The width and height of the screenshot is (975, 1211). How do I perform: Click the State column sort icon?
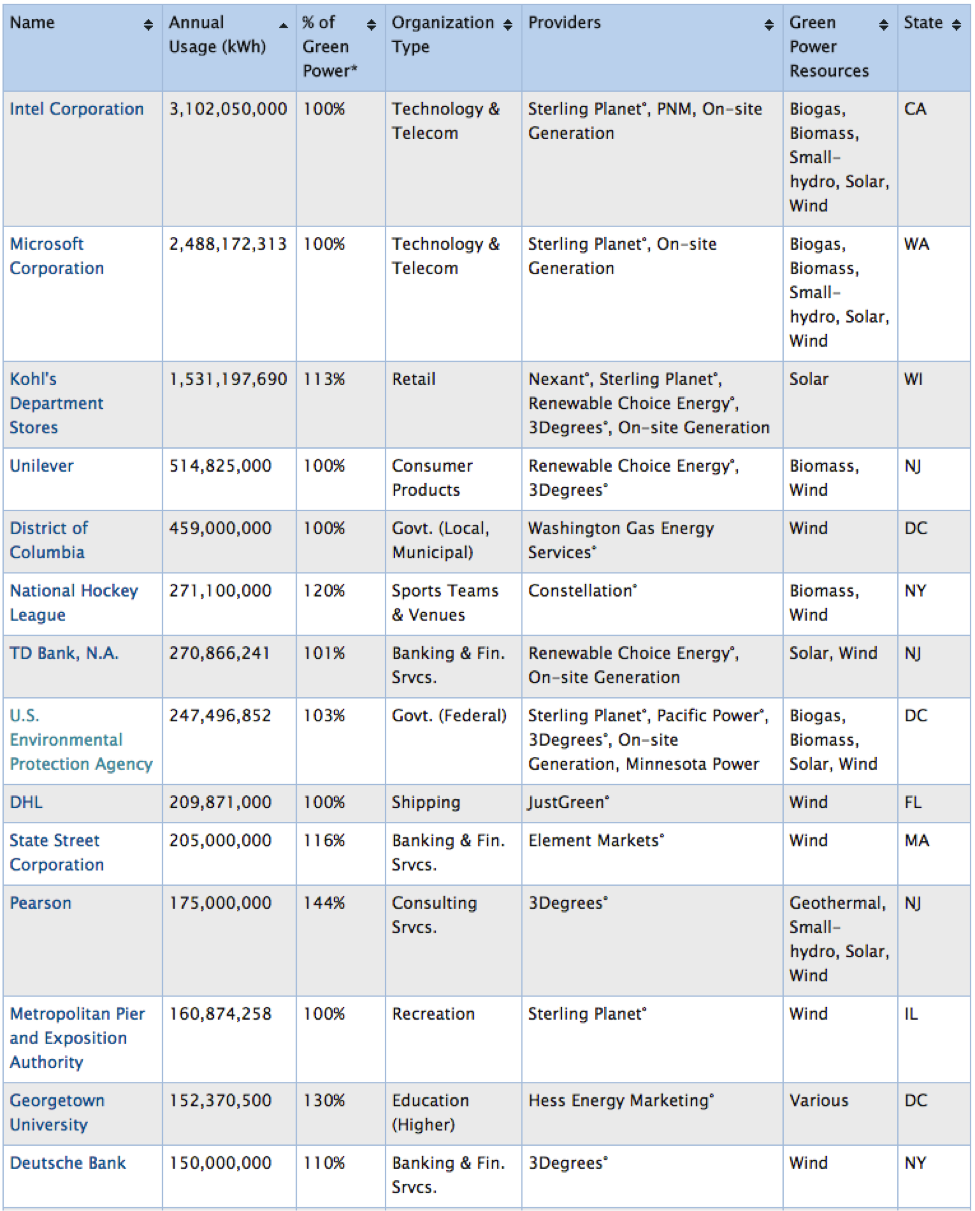coord(957,24)
